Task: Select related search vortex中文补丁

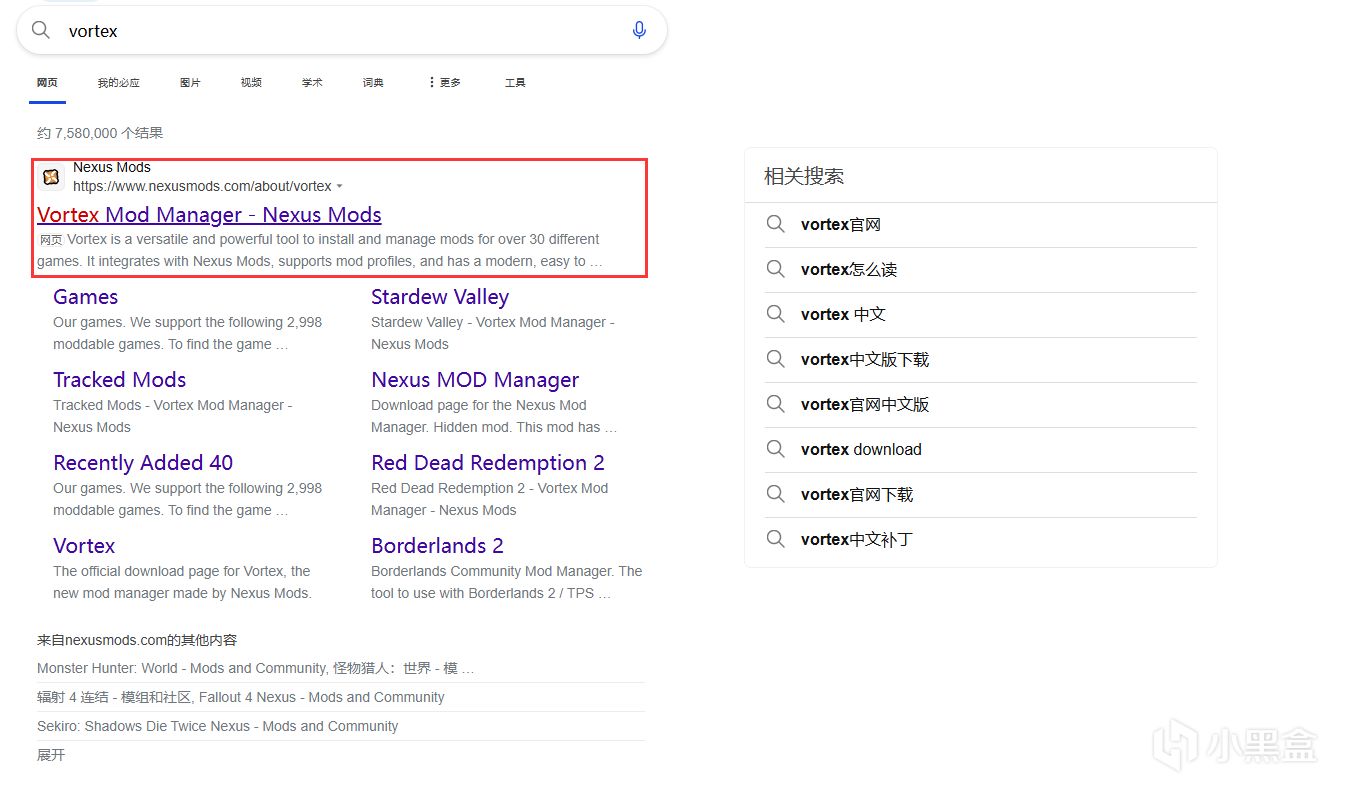Action: (857, 540)
